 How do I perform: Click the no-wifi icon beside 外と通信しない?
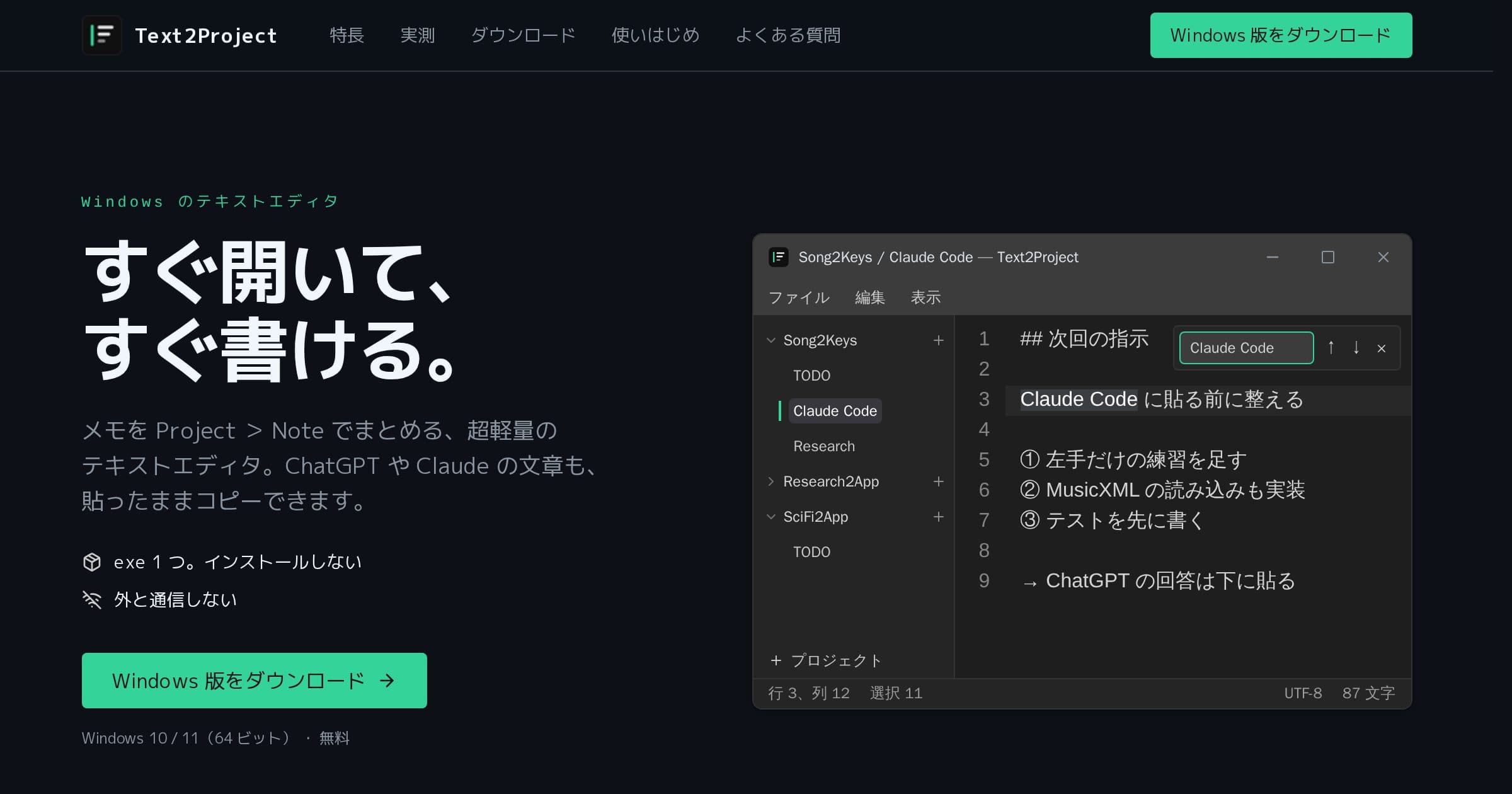coord(92,599)
